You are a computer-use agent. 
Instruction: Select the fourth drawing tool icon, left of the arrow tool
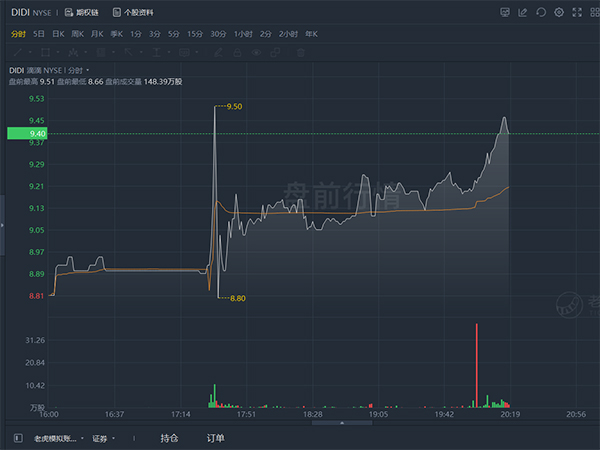point(101,52)
